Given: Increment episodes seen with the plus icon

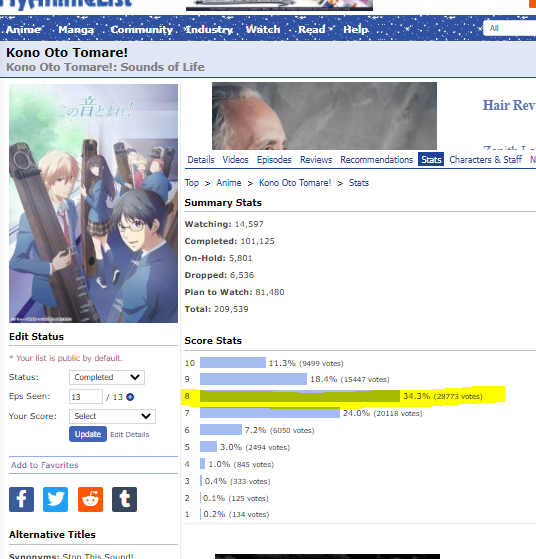Looking at the screenshot, I should [130, 397].
